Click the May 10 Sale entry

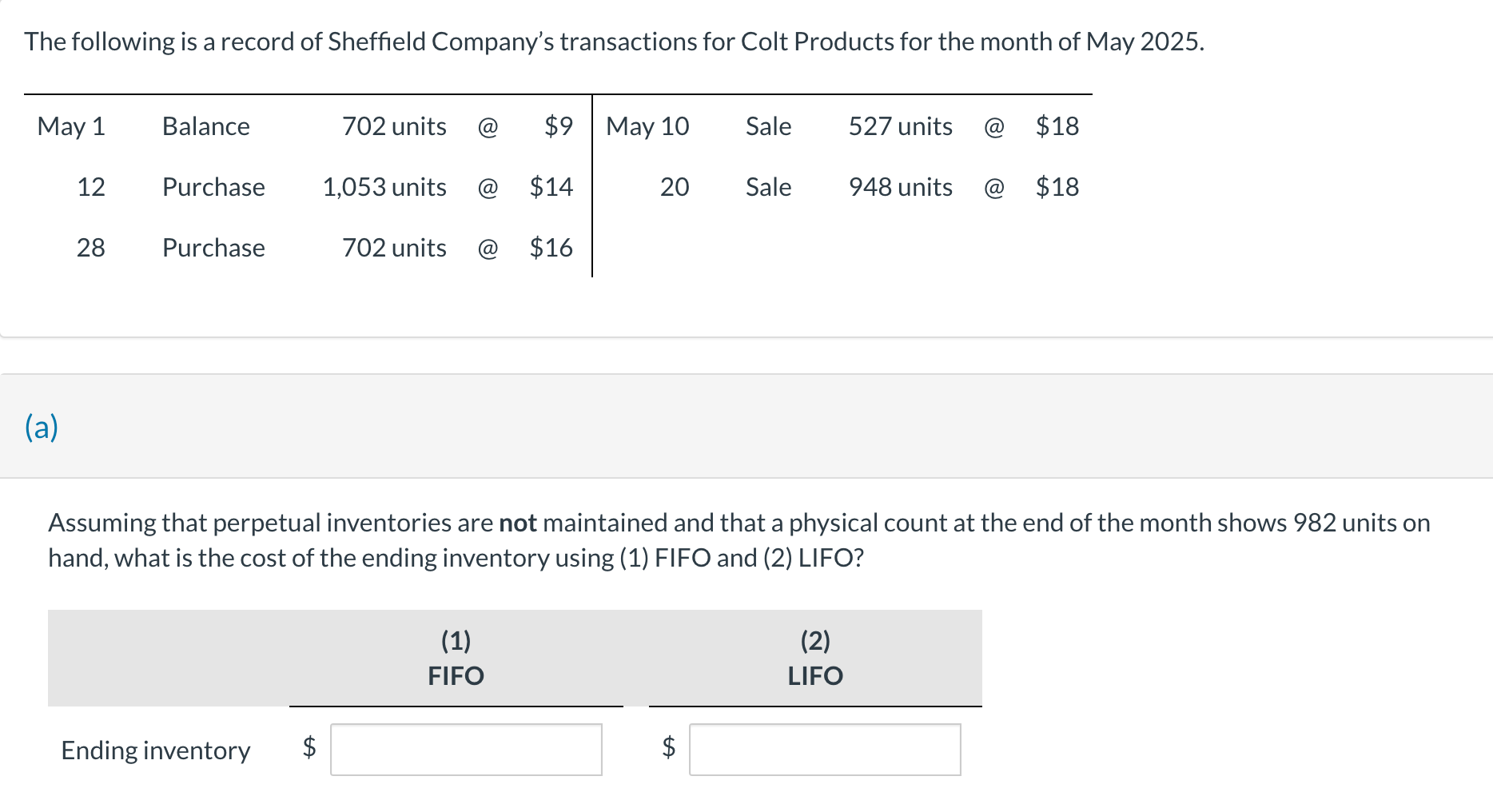click(x=768, y=125)
